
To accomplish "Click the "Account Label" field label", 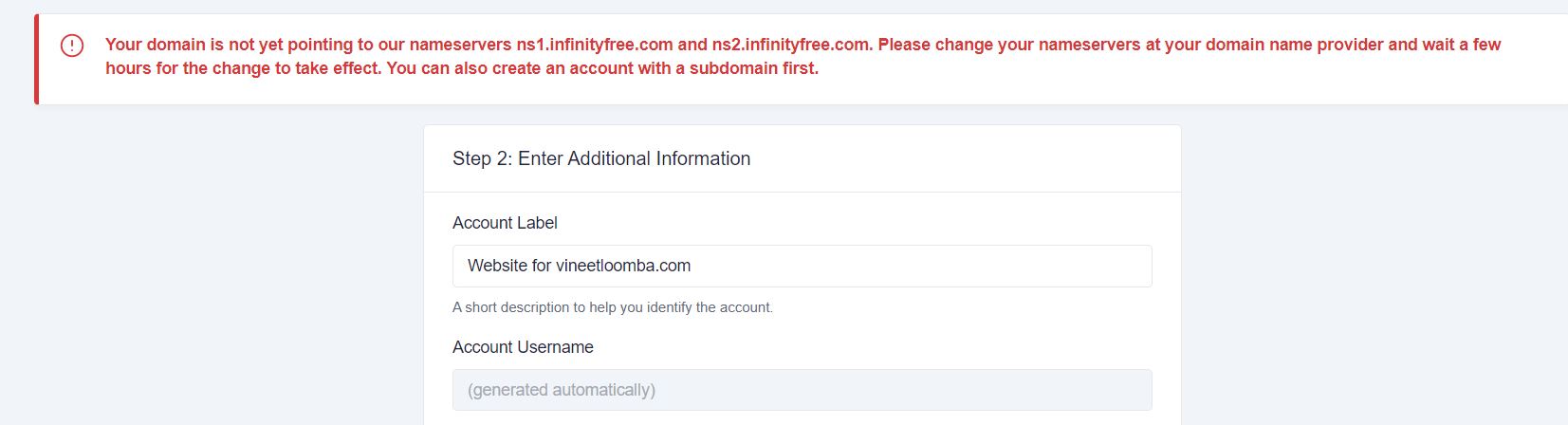I will tap(505, 223).
